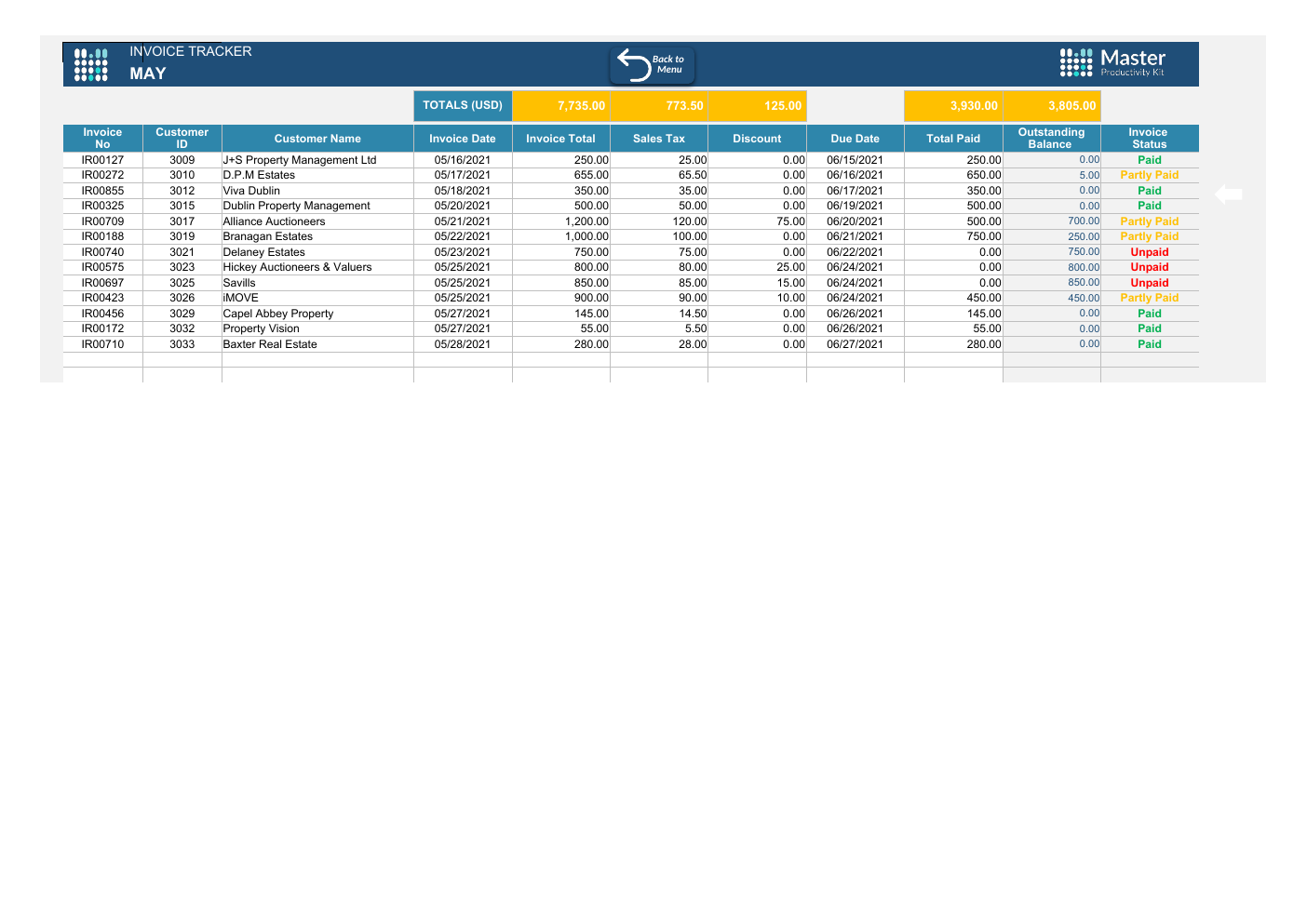1307x924 pixels.
Task: Select the Invoice Status column header
Action: click(1150, 139)
